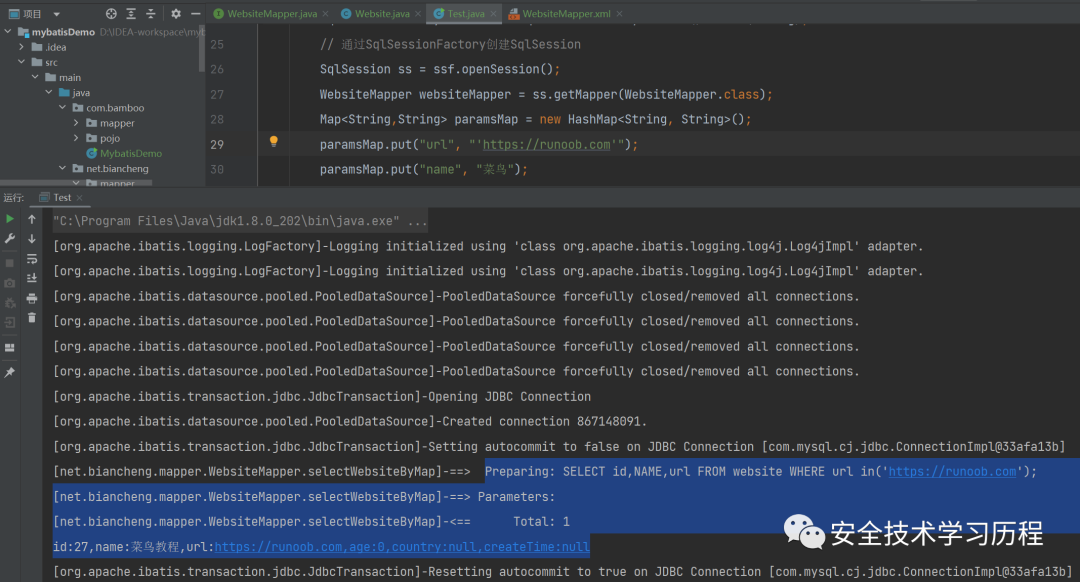Click the up arrow in console toolbar
Viewport: 1080px width, 582px height.
(32, 218)
